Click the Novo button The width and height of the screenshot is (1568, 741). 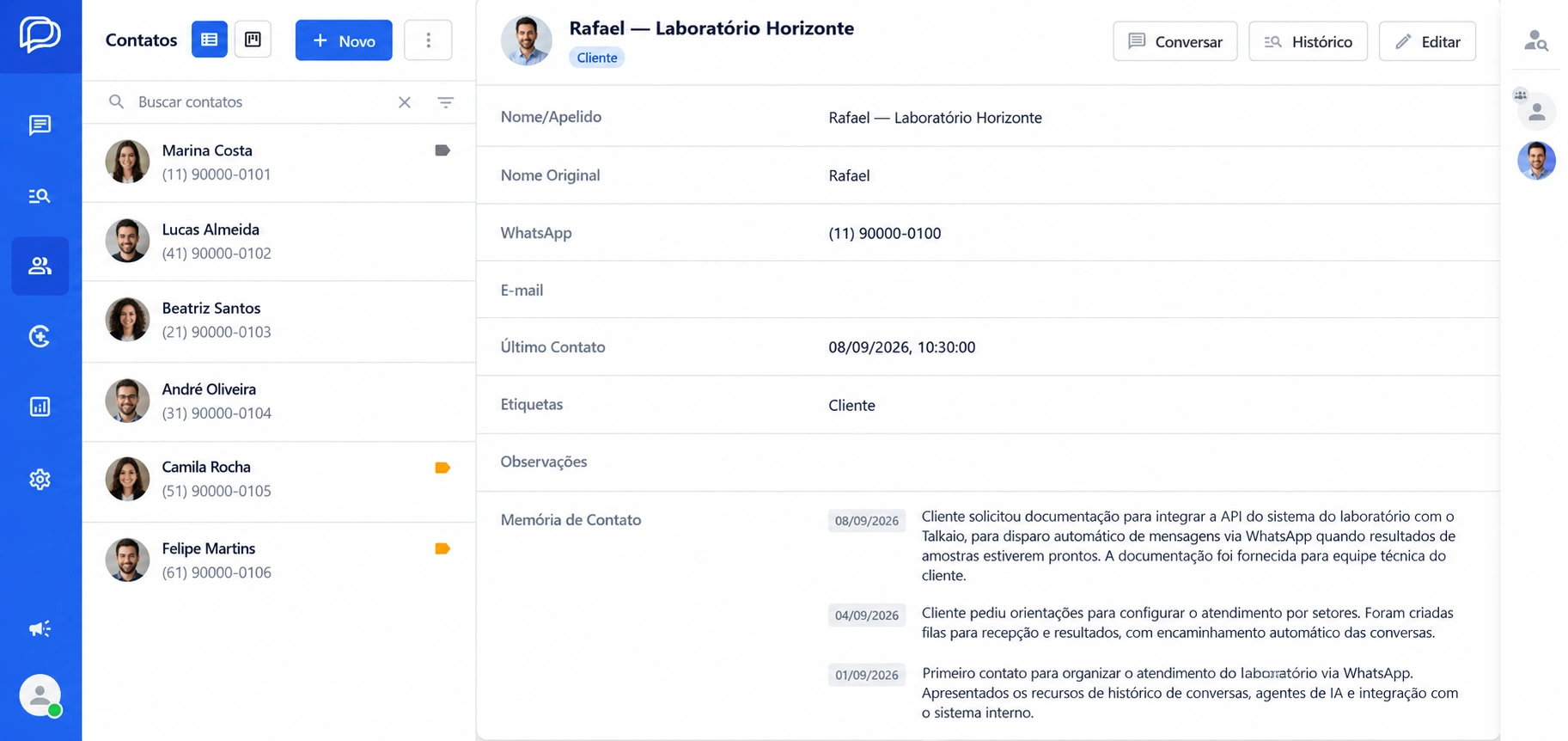(x=344, y=40)
